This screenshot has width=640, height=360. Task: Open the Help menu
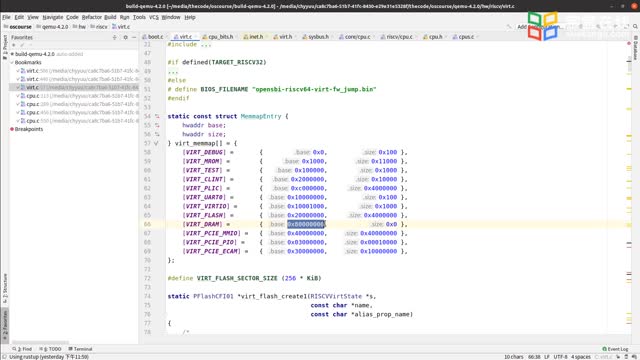pyautogui.click(x=190, y=17)
